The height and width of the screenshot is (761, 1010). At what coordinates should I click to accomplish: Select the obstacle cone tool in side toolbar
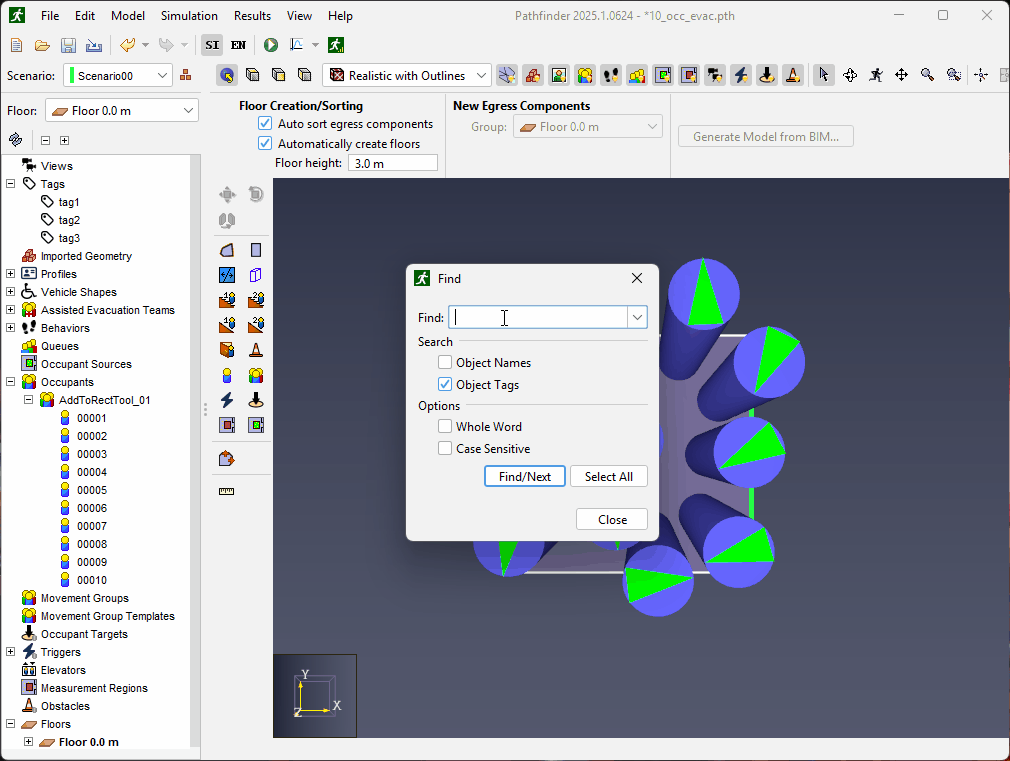pos(256,350)
